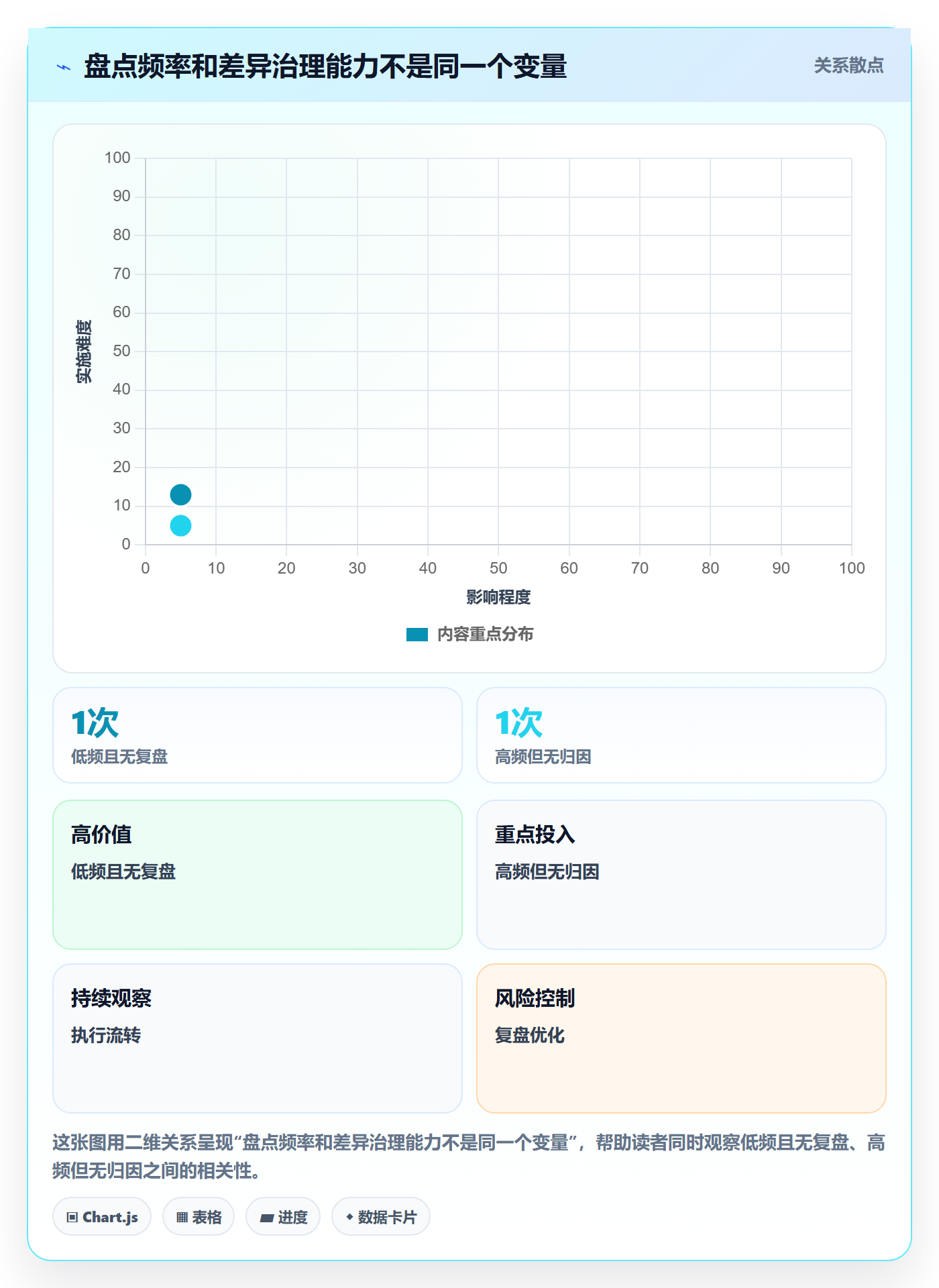This screenshot has height=1288, width=939.
Task: Click the 影响程度 x-axis title
Action: point(498,597)
